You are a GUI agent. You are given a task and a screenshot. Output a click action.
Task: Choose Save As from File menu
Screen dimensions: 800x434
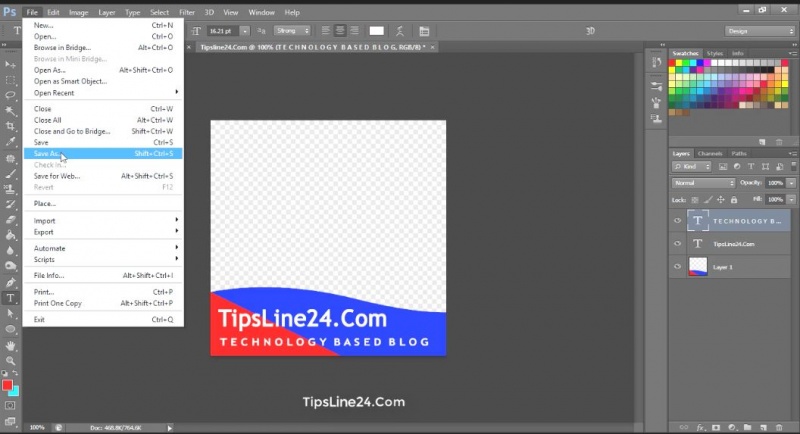(x=103, y=154)
